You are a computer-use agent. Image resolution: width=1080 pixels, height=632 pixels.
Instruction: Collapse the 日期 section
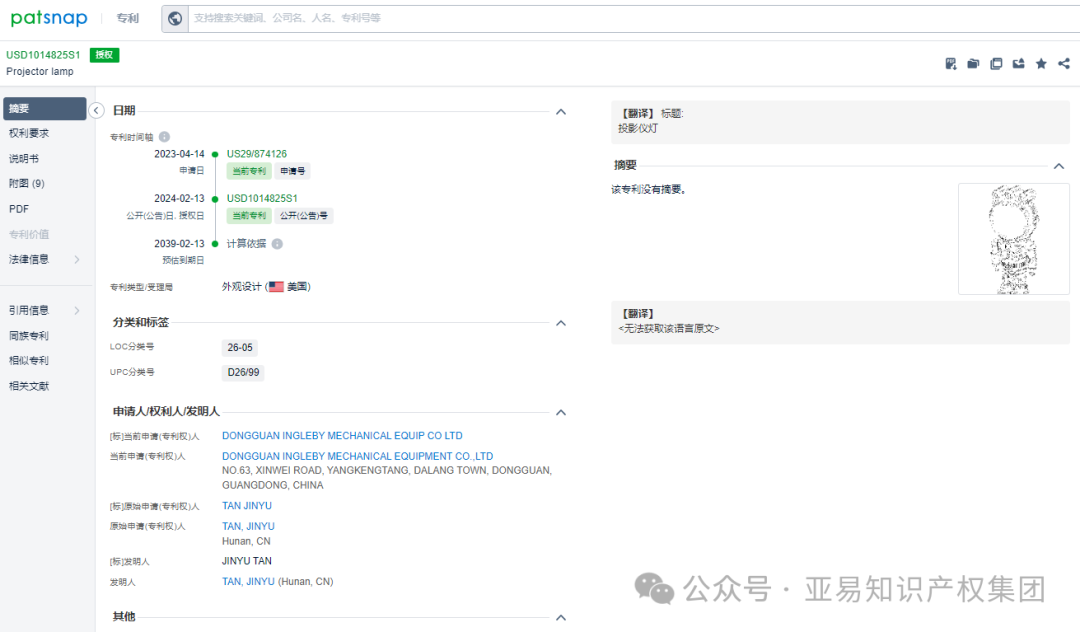point(561,112)
